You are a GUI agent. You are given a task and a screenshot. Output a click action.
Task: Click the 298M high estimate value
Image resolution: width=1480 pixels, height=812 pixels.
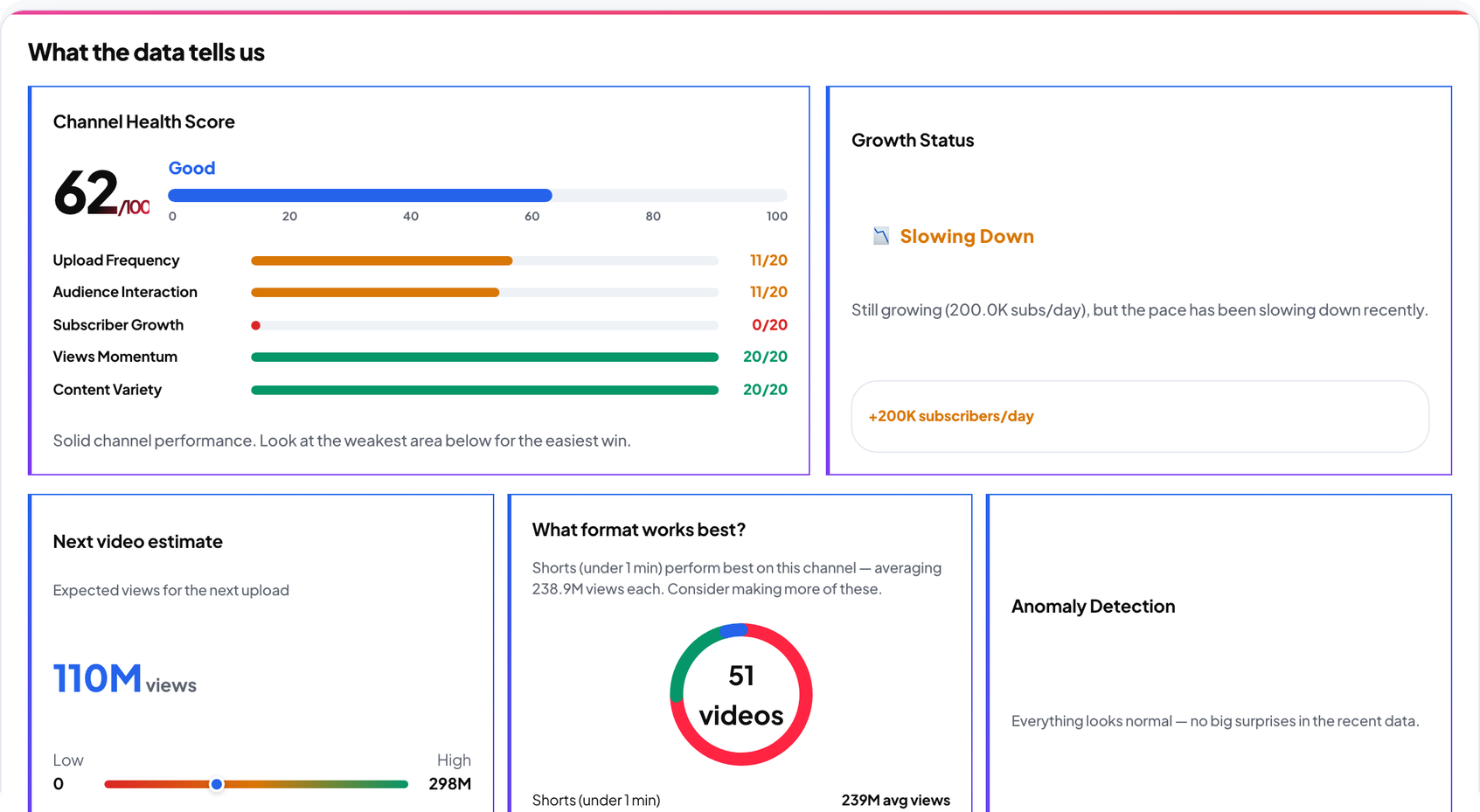coord(450,784)
